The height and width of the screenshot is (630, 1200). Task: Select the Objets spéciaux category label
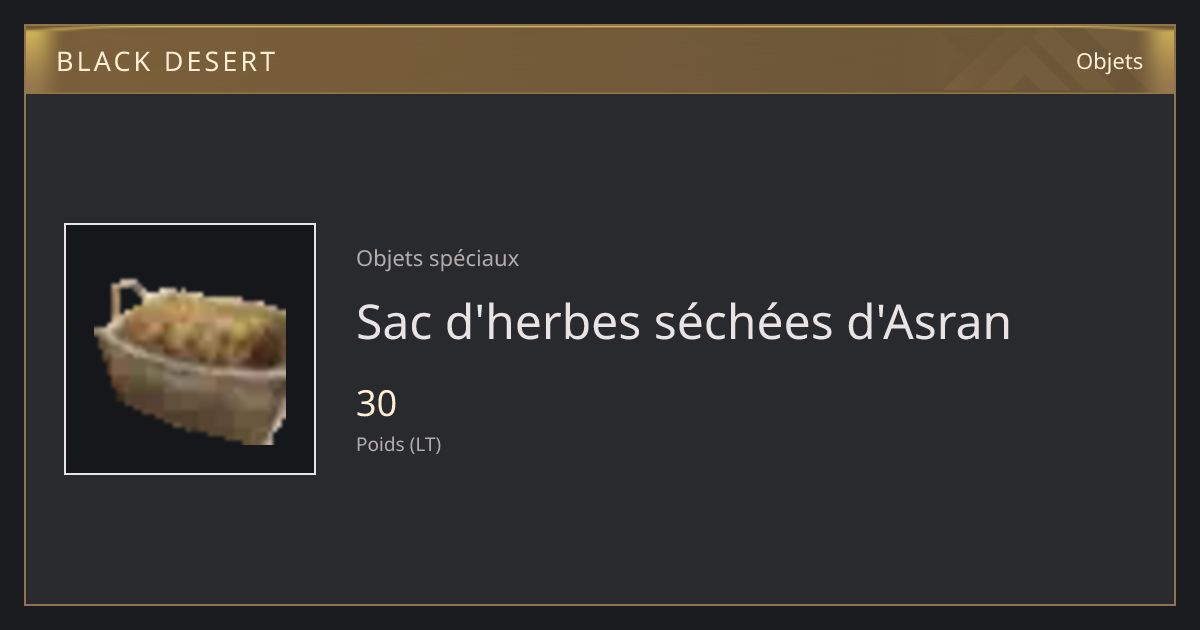[x=437, y=259]
